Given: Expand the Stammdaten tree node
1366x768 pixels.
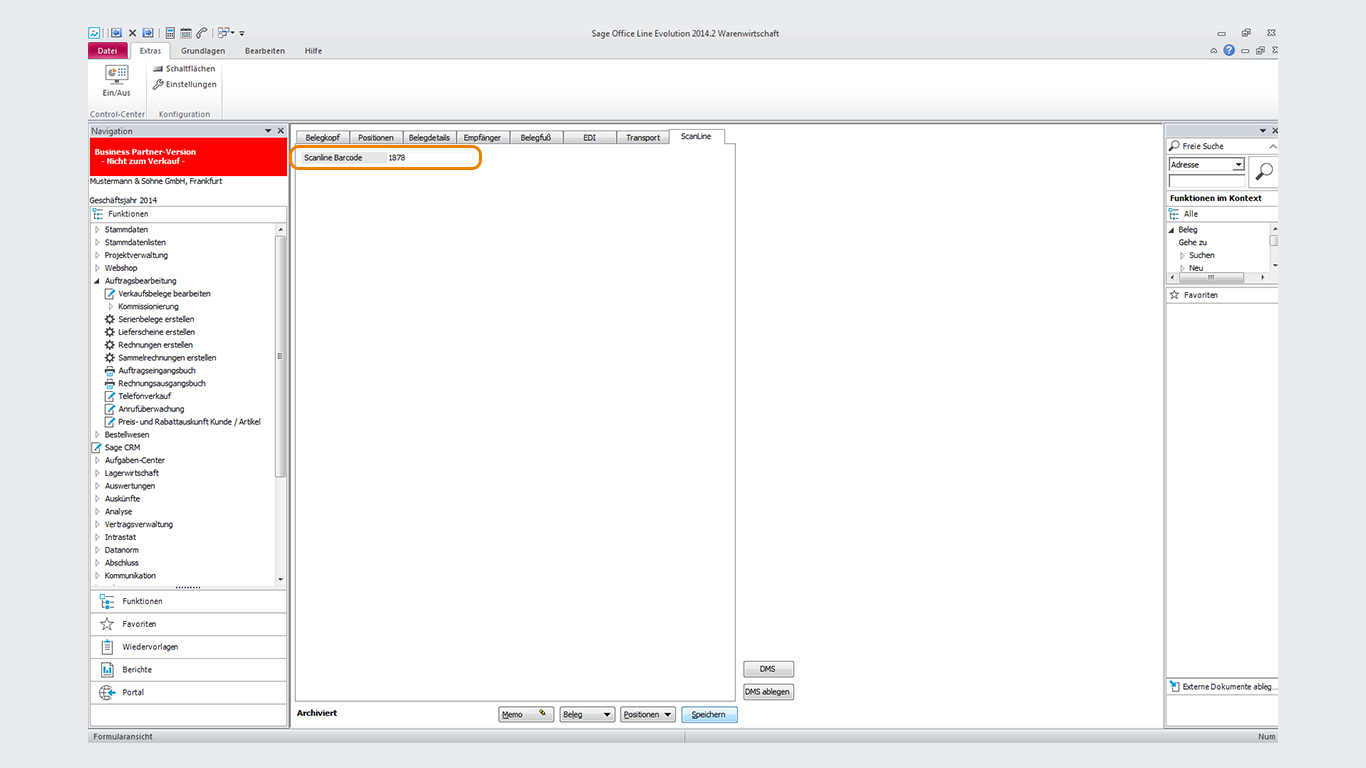Looking at the screenshot, I should [97, 230].
